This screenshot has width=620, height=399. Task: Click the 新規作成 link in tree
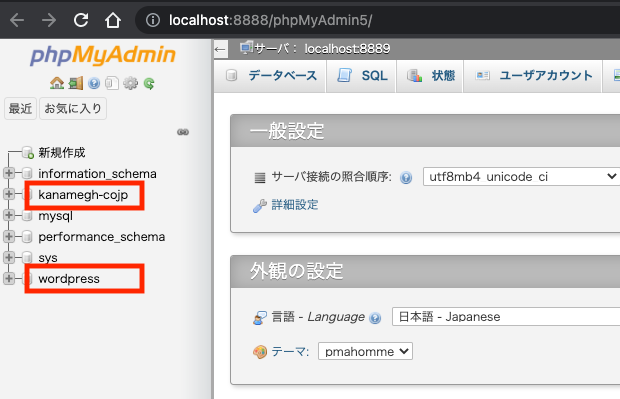click(62, 153)
